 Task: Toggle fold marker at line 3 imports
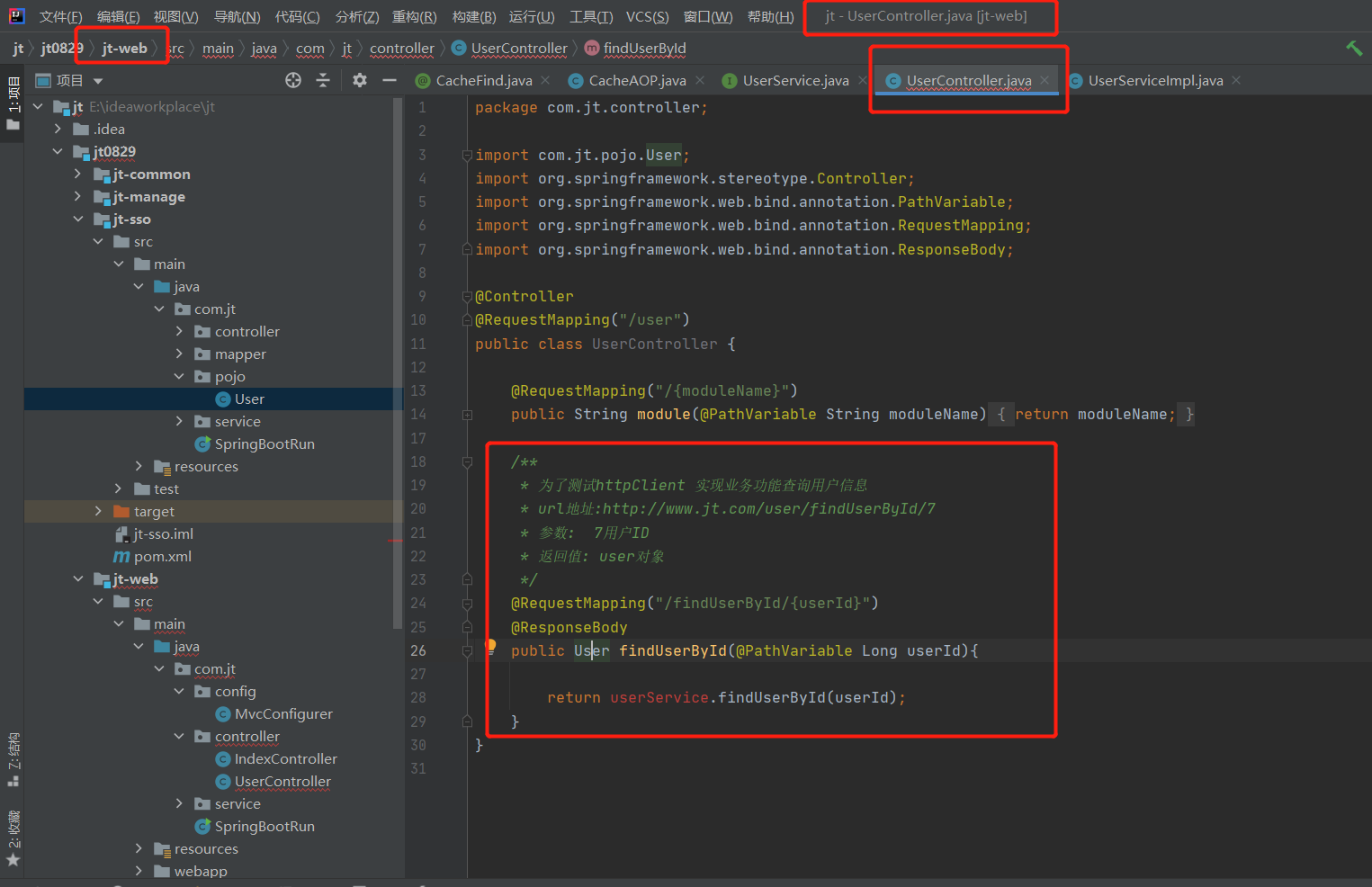click(x=467, y=156)
